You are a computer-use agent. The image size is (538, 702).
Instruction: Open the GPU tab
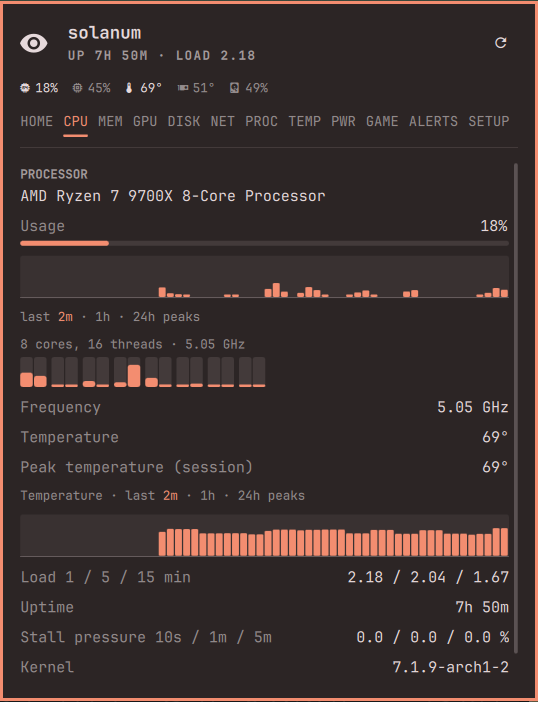click(x=145, y=121)
